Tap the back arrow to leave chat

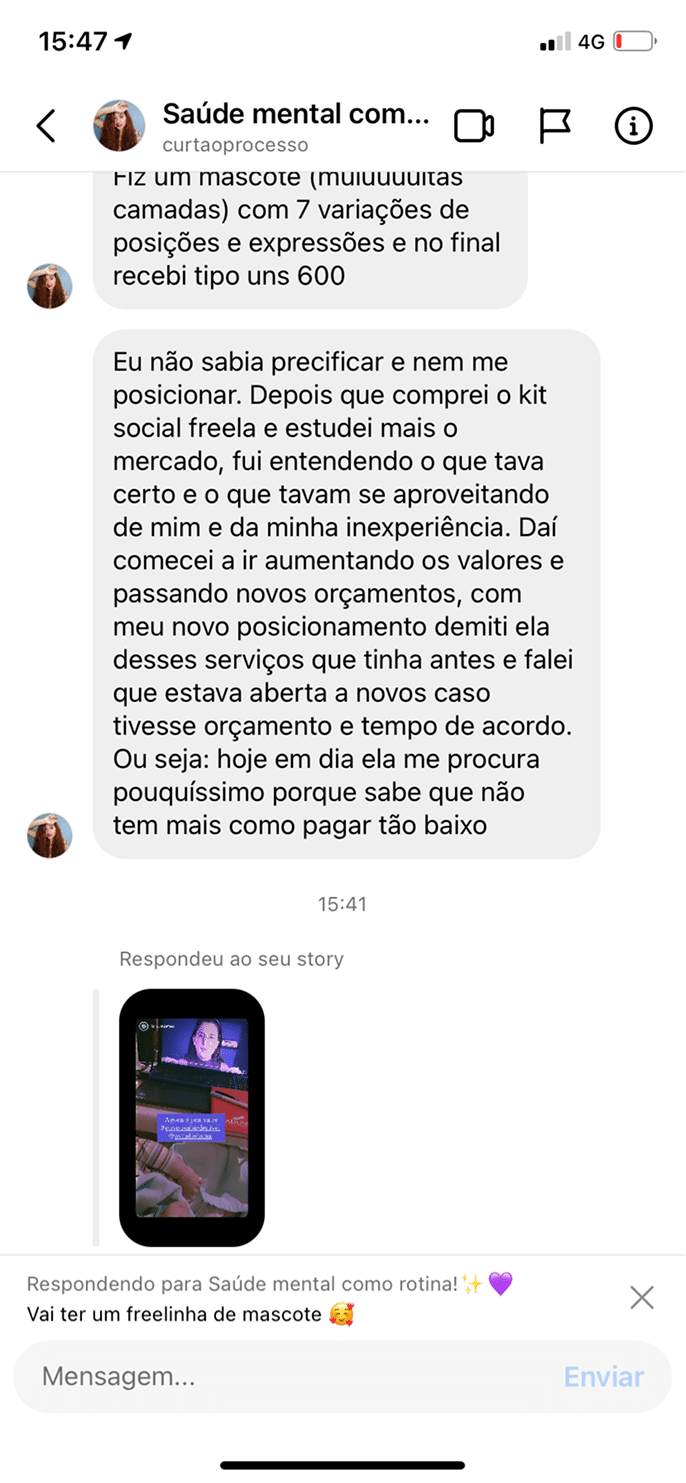click(46, 126)
